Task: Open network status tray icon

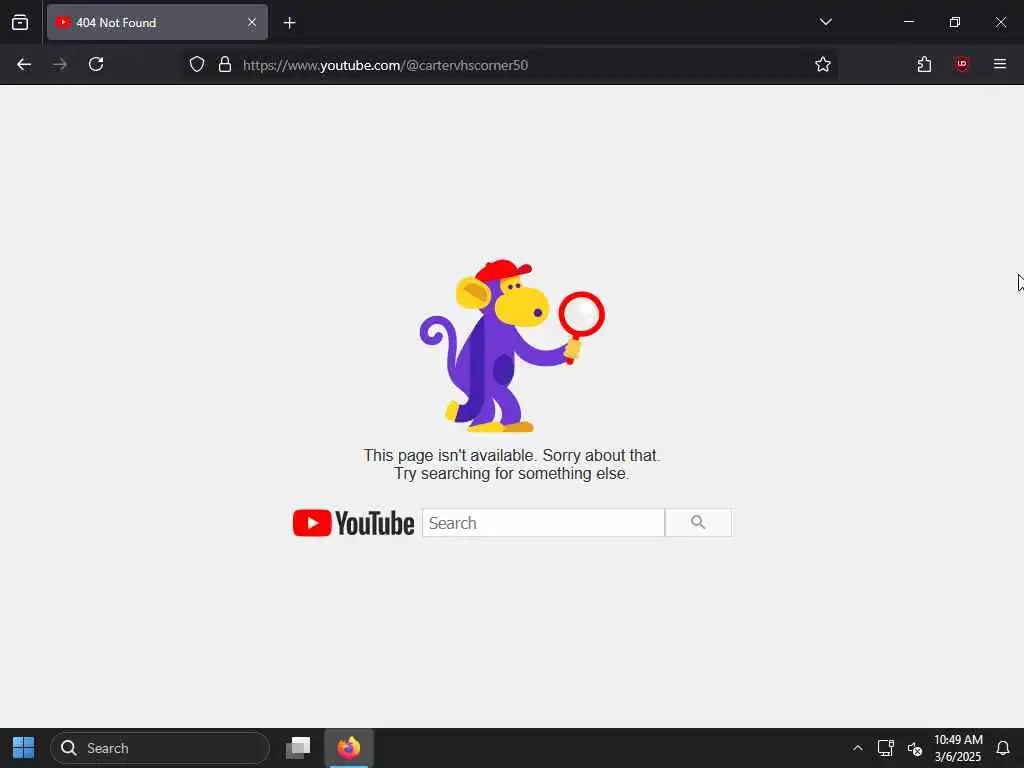Action: pyautogui.click(x=886, y=748)
